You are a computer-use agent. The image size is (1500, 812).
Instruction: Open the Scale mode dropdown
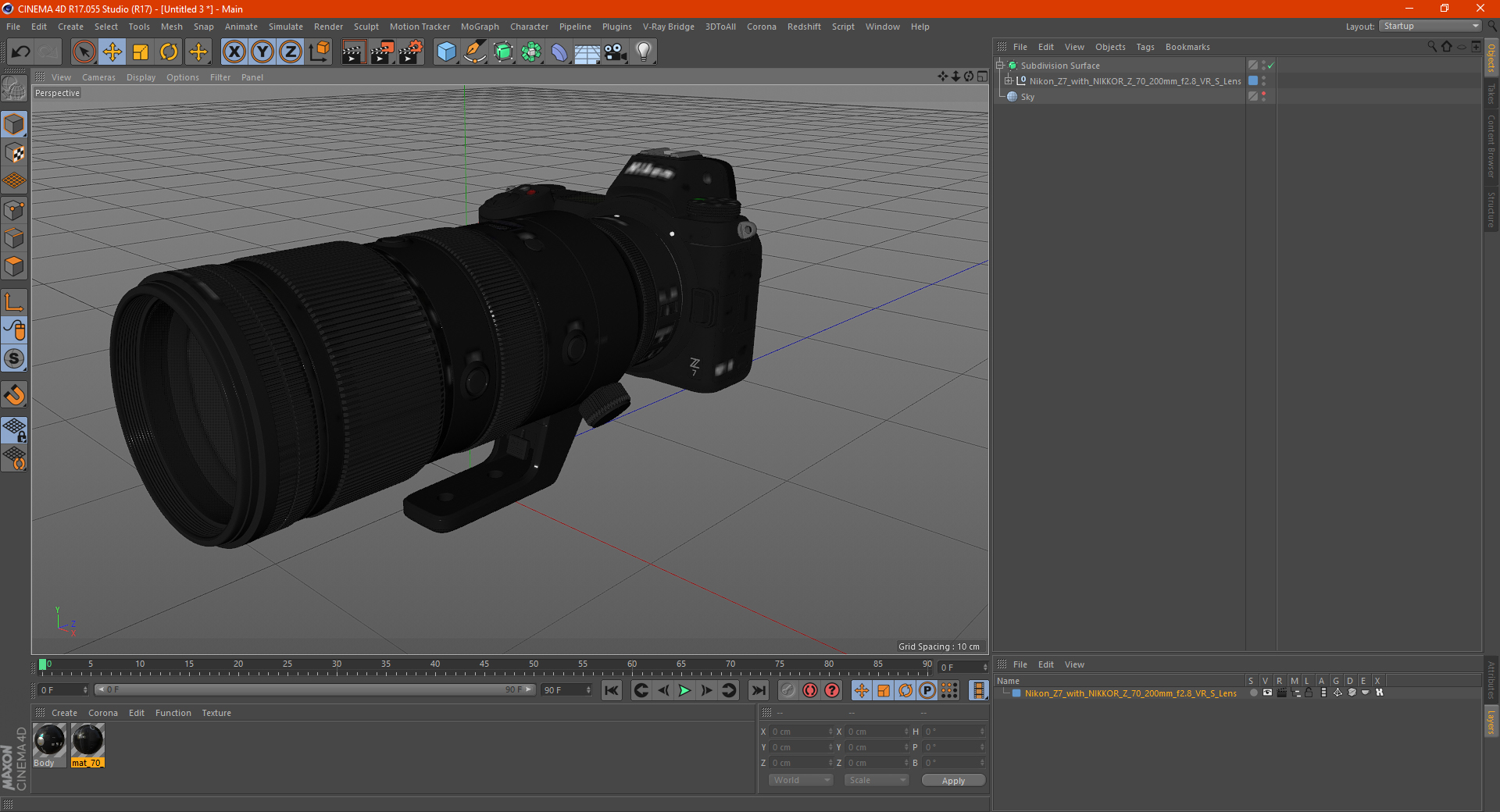(x=877, y=780)
